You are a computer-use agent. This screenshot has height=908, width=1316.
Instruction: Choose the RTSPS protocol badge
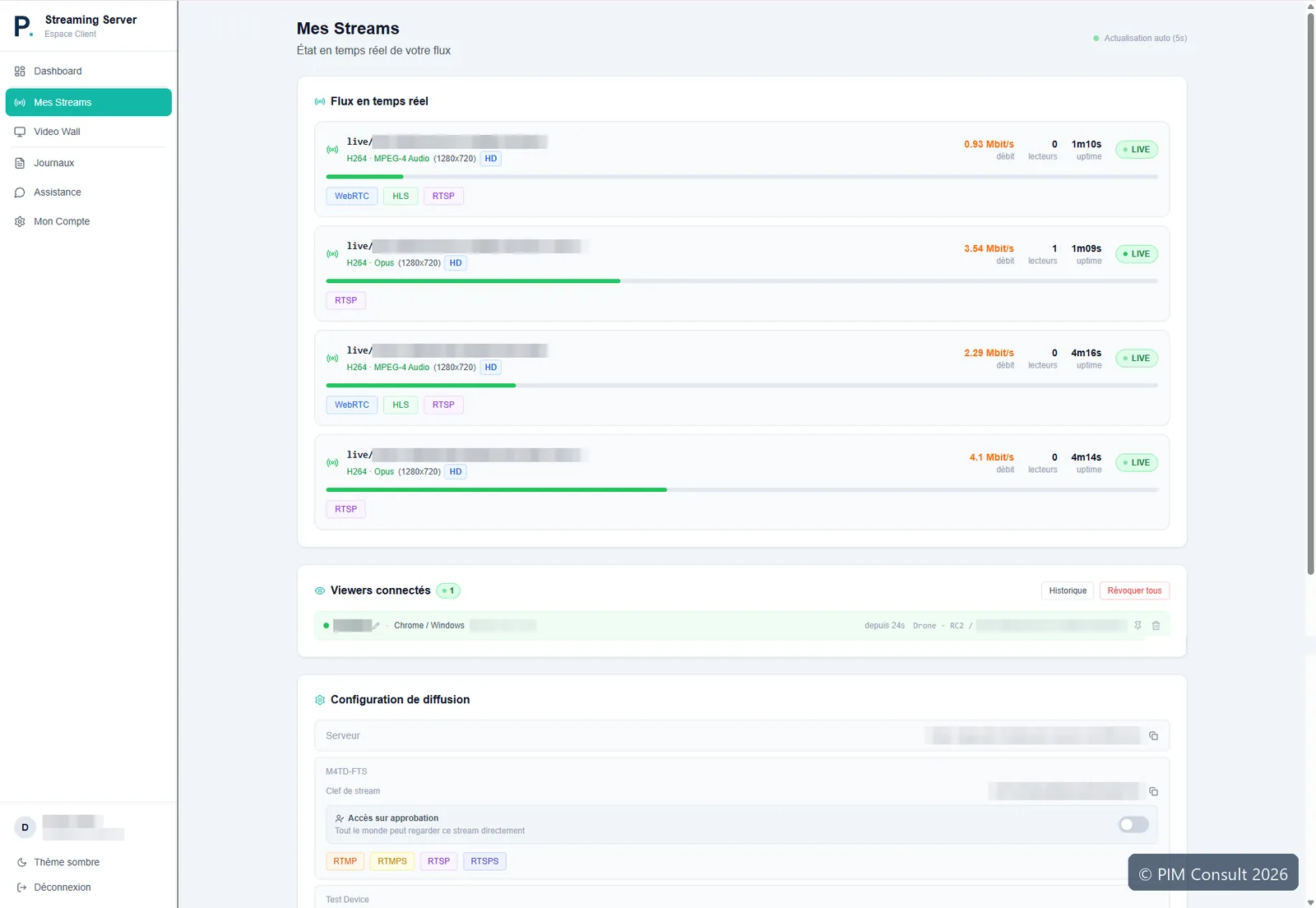(x=484, y=861)
